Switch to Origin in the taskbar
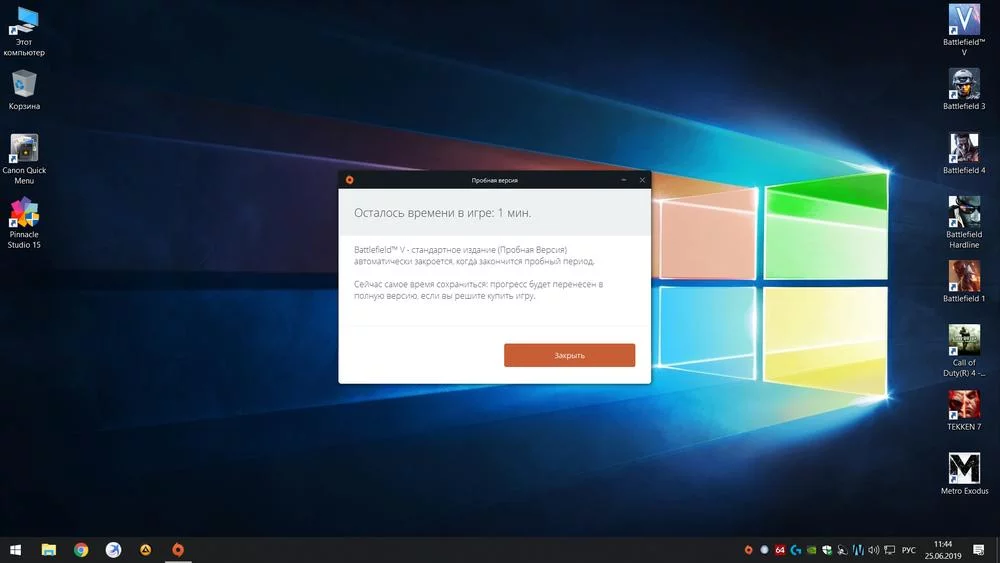The width and height of the screenshot is (1000, 563). (178, 550)
